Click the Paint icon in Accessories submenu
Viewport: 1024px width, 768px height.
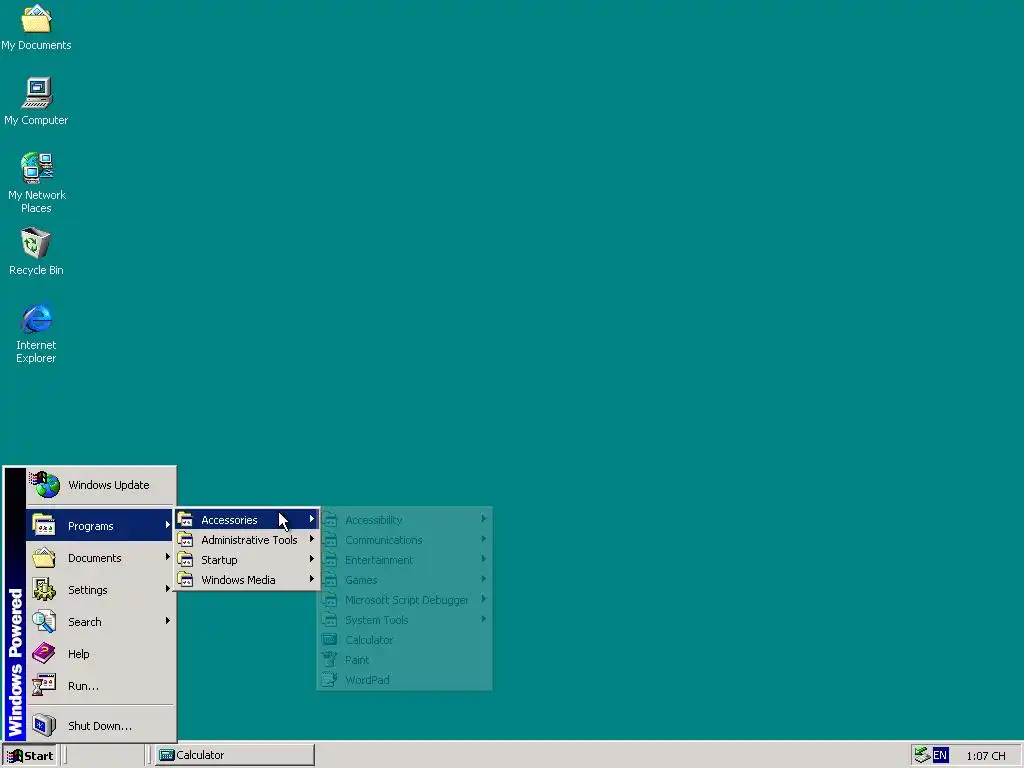(x=330, y=659)
